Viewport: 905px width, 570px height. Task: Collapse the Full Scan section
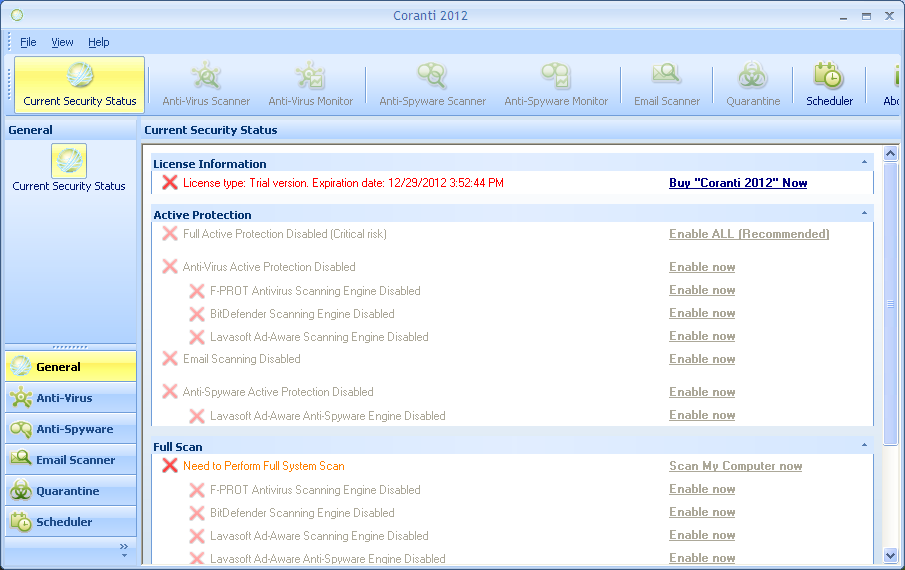[864, 445]
